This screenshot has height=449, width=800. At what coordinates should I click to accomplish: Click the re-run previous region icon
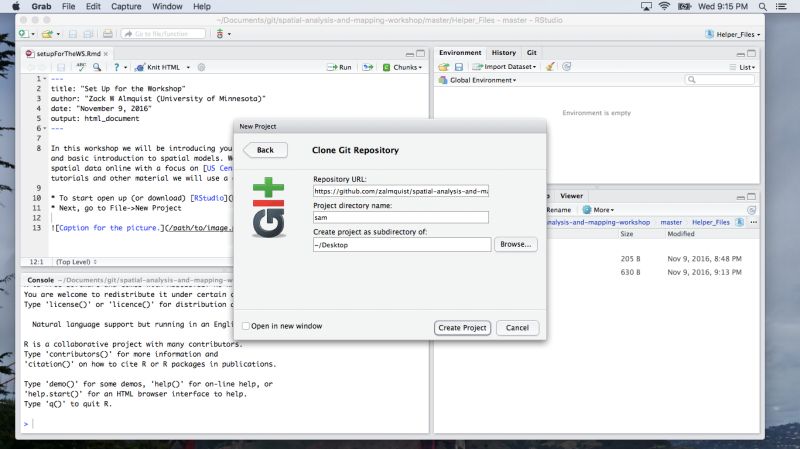368,67
